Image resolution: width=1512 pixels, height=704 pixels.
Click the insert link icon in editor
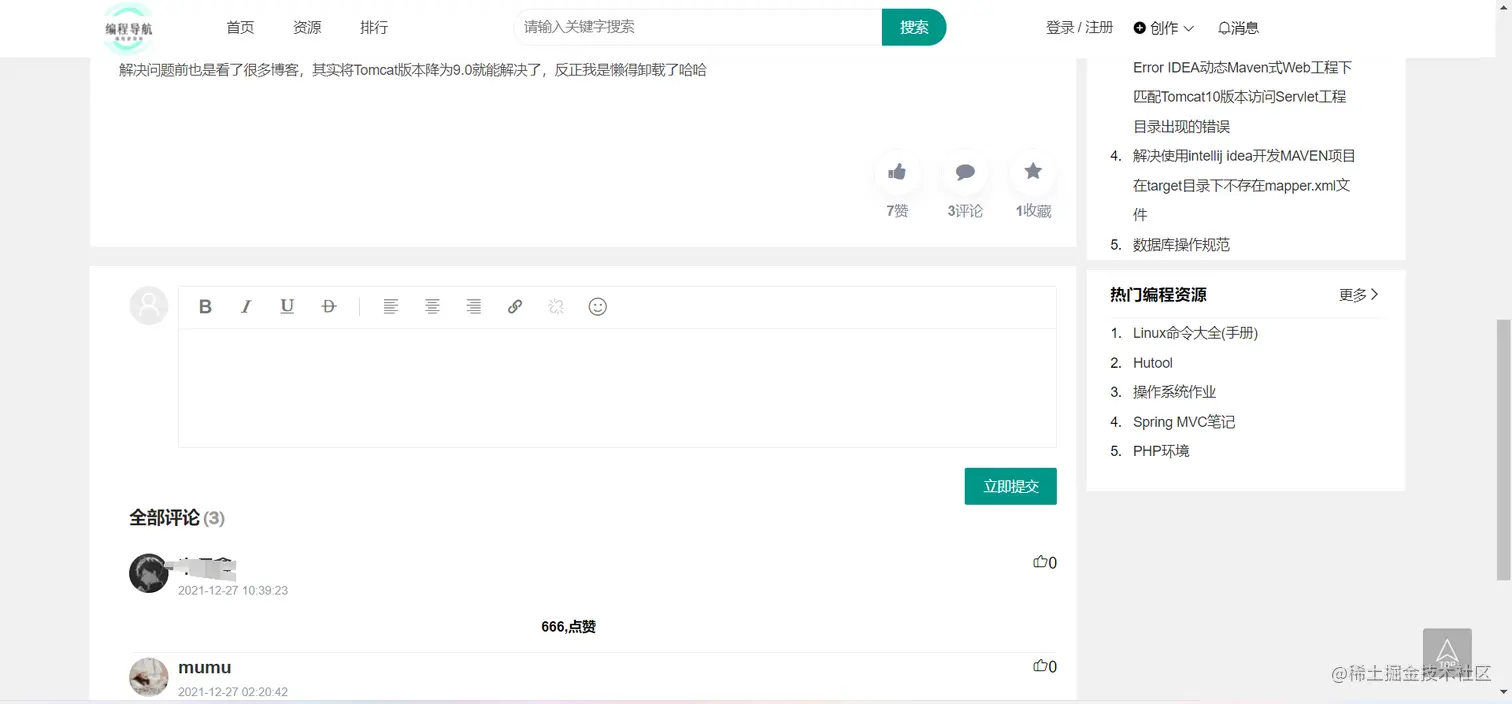click(x=515, y=307)
